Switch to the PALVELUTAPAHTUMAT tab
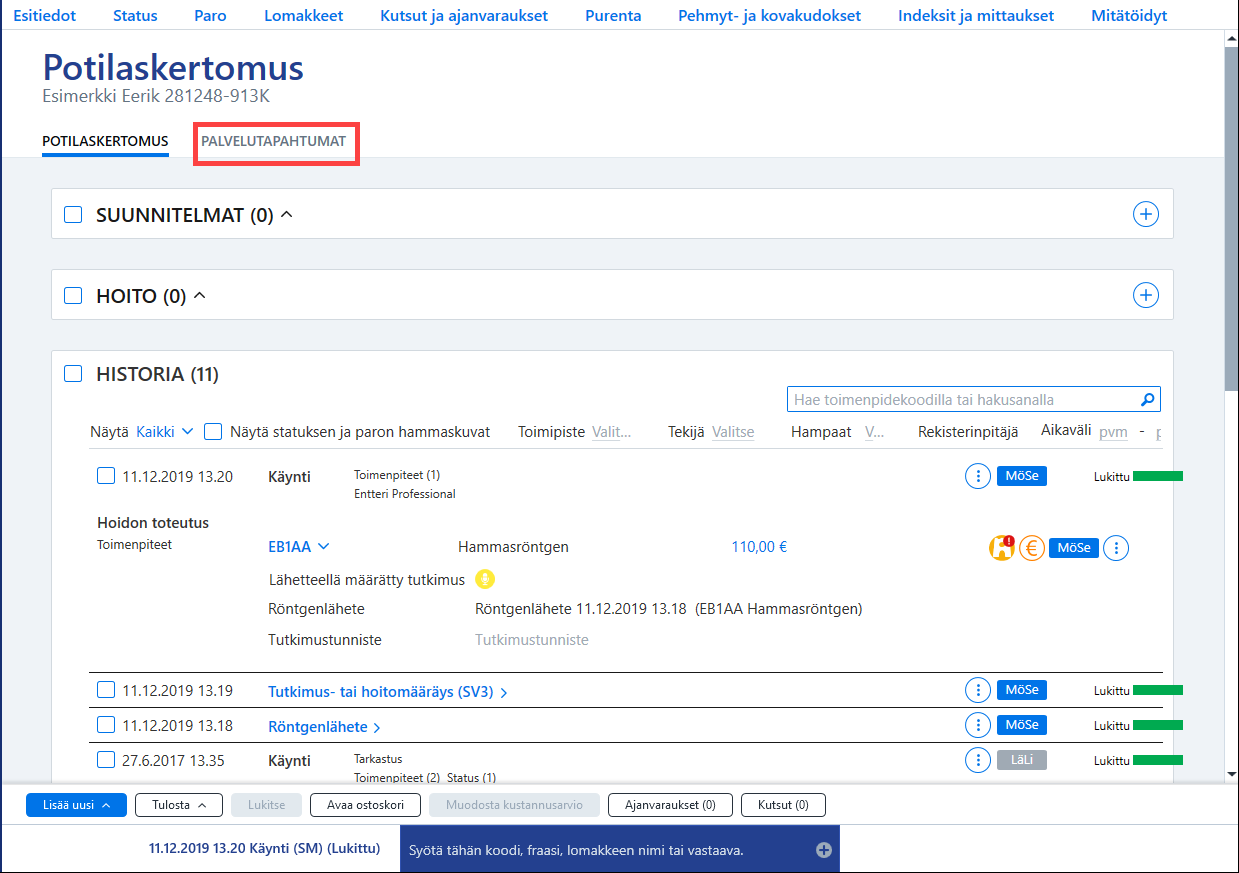 click(274, 141)
